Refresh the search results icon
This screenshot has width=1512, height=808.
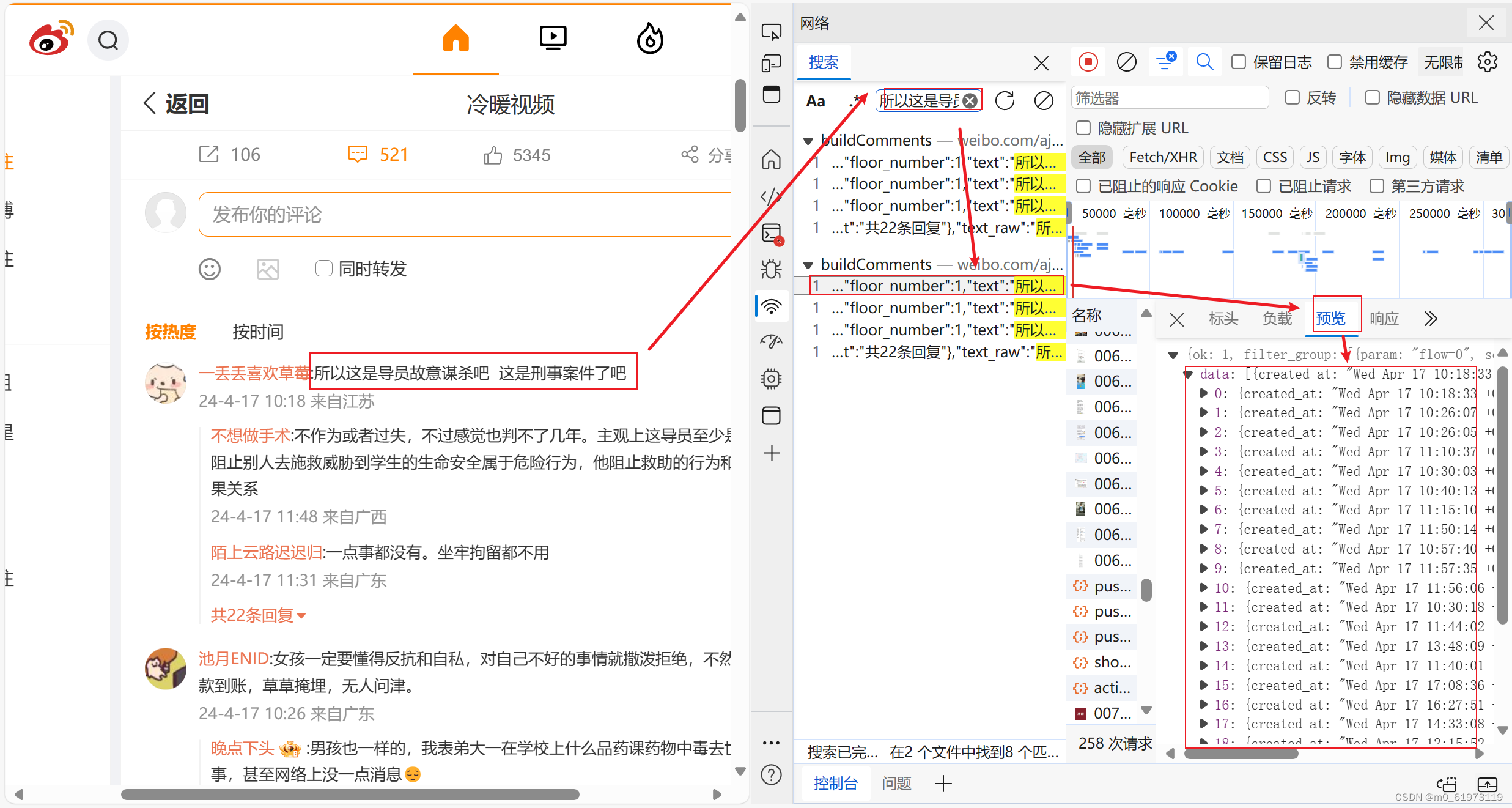click(x=1005, y=101)
